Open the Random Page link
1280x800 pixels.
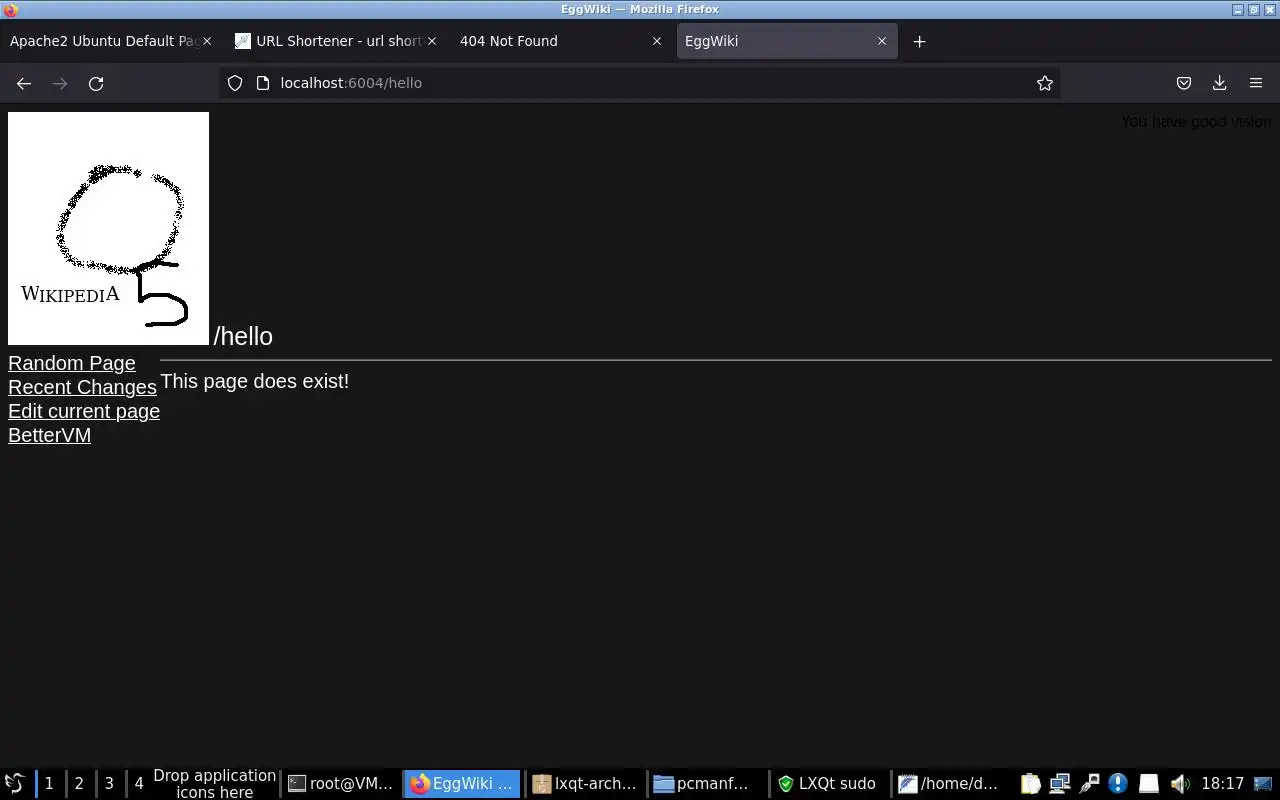tap(72, 363)
